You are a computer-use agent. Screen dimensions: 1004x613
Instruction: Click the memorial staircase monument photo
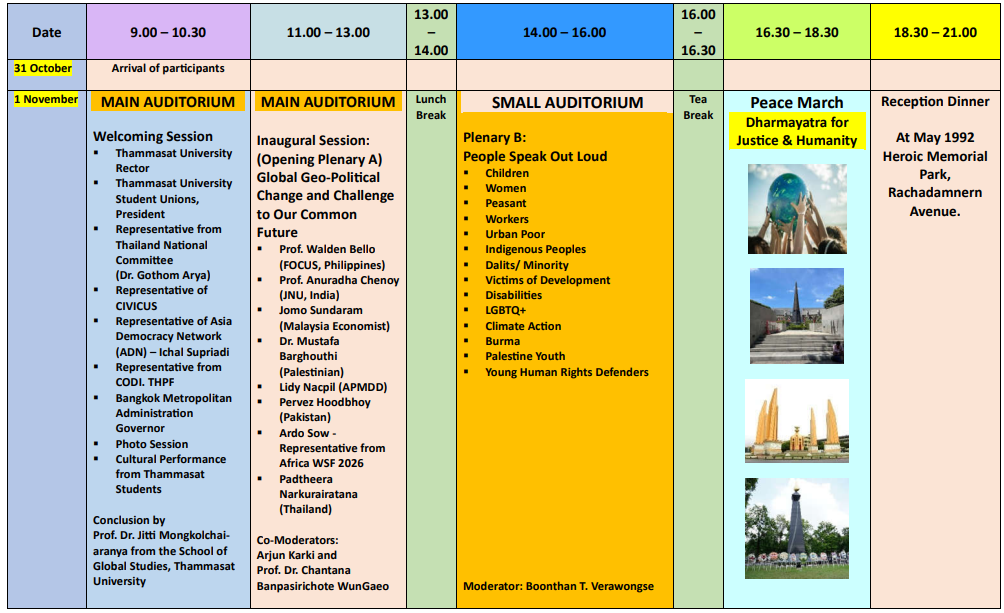tap(797, 315)
